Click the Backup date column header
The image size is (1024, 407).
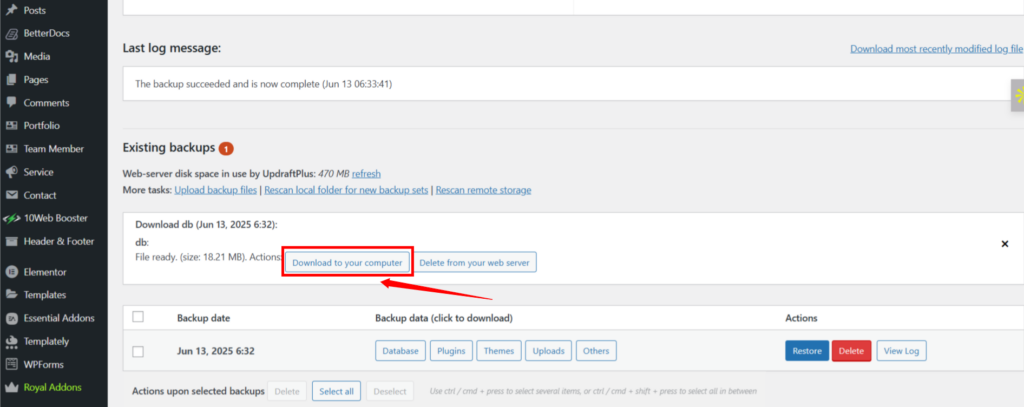203,318
